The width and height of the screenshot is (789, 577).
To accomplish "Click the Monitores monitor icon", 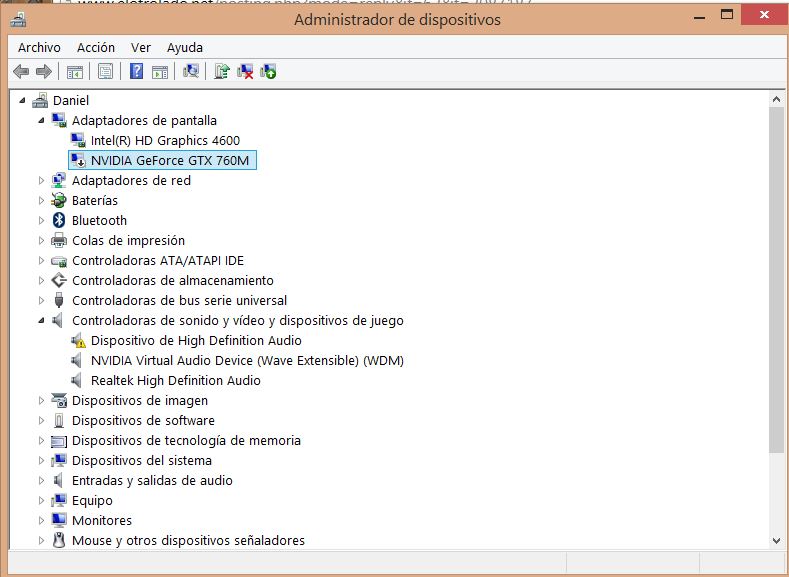I will pos(59,520).
